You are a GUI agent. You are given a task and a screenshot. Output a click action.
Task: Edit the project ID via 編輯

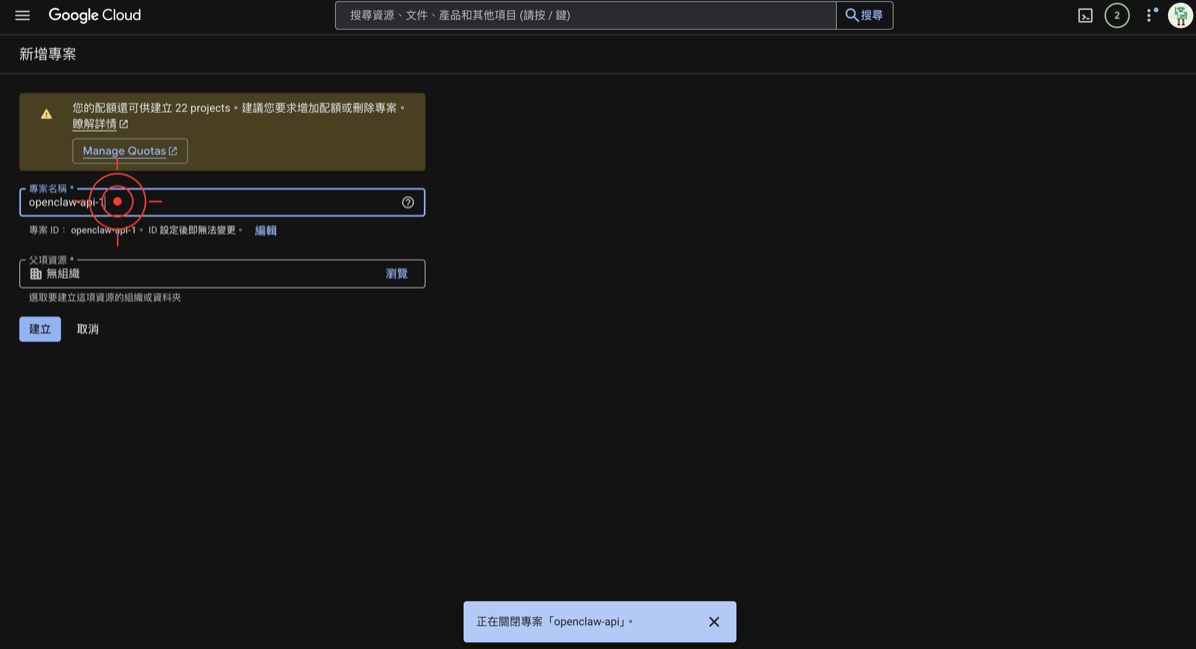tap(264, 230)
